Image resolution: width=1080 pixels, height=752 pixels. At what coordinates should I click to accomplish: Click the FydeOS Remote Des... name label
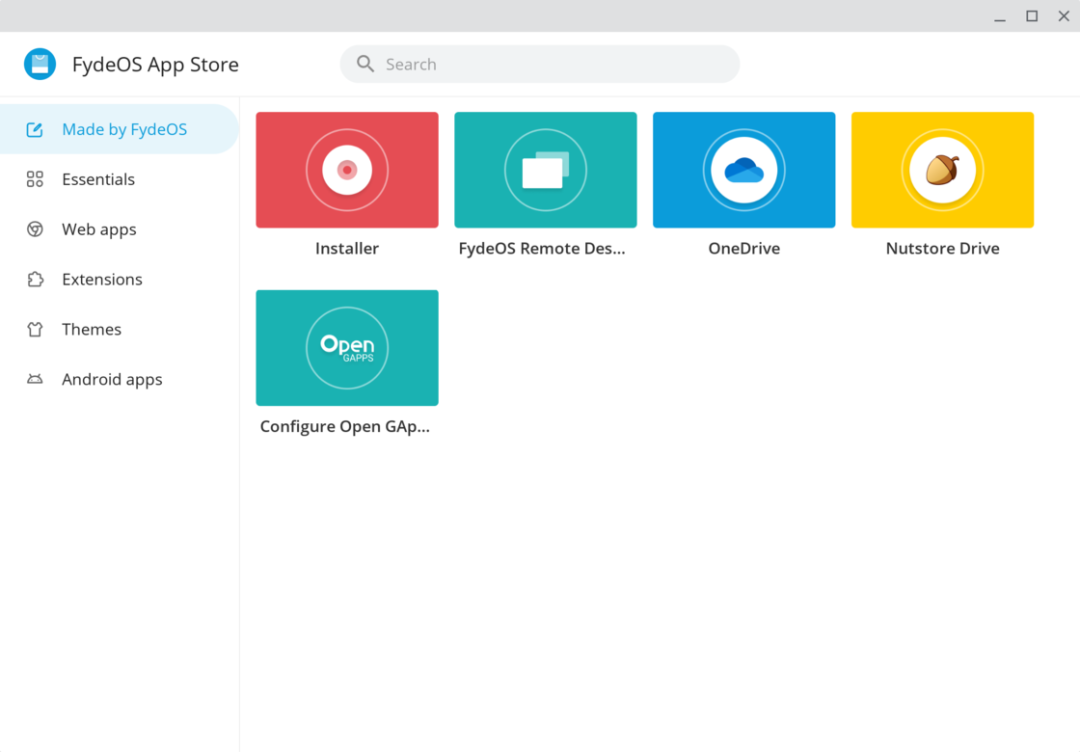coord(542,249)
